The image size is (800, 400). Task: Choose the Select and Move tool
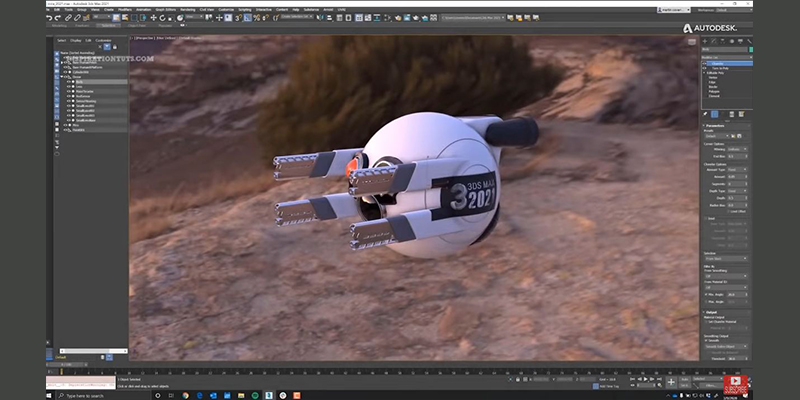(x=154, y=18)
